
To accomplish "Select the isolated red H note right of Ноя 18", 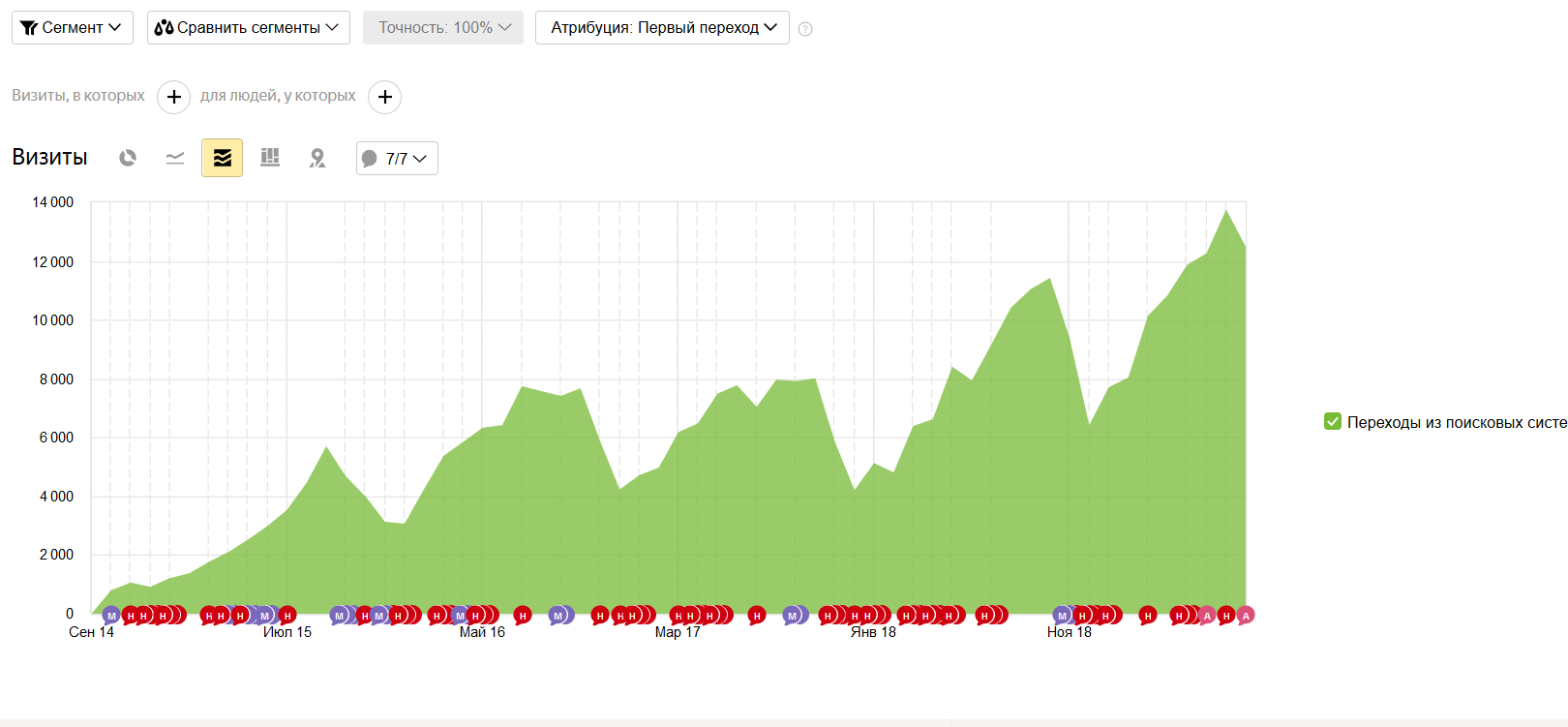I will (1148, 615).
